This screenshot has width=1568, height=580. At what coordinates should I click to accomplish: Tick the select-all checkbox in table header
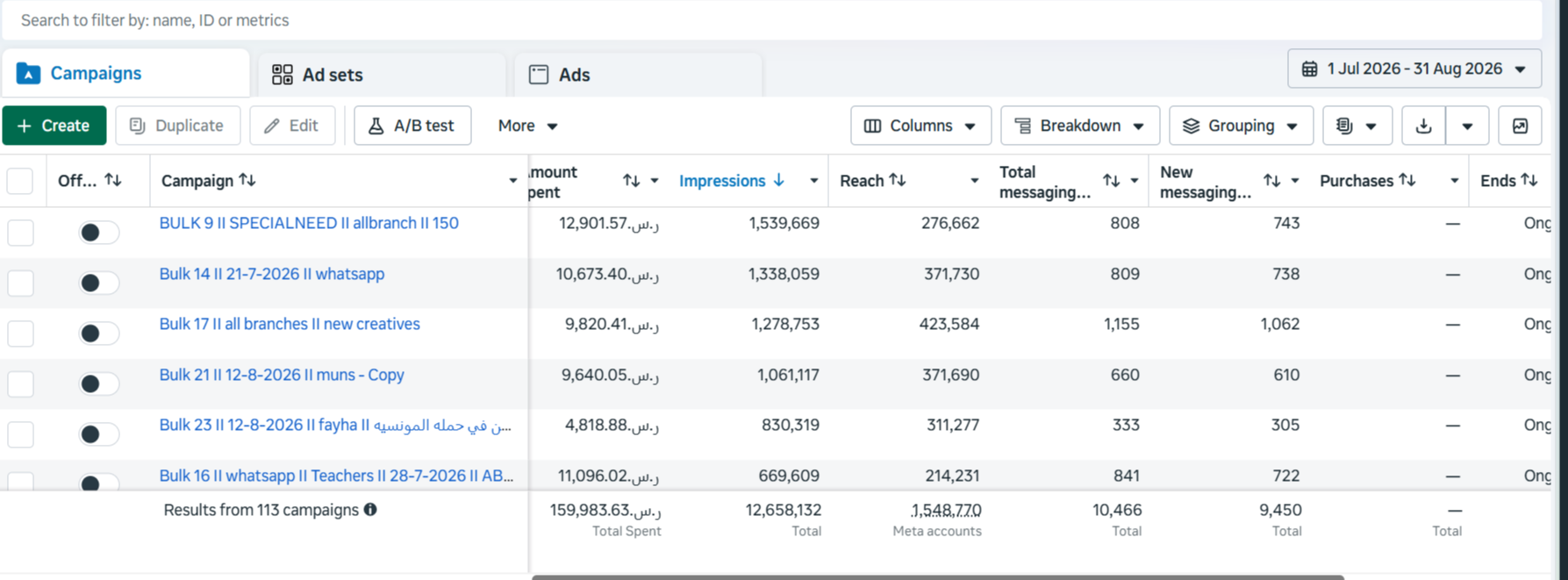(x=20, y=181)
